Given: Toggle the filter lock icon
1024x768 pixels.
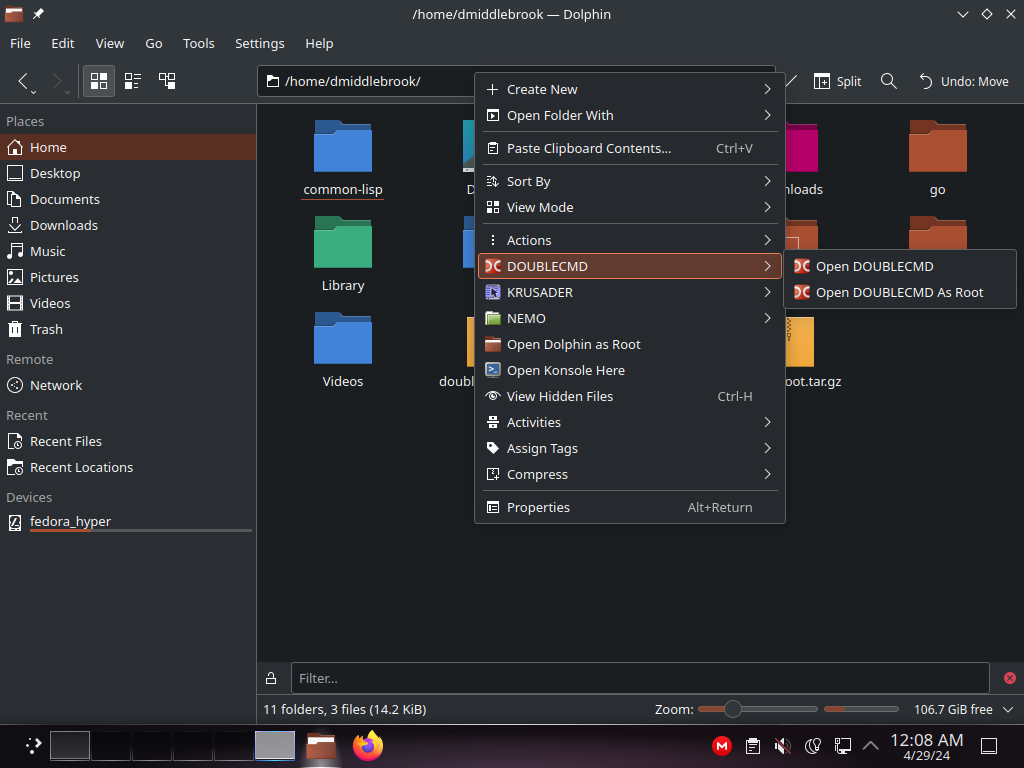Looking at the screenshot, I should tap(271, 679).
